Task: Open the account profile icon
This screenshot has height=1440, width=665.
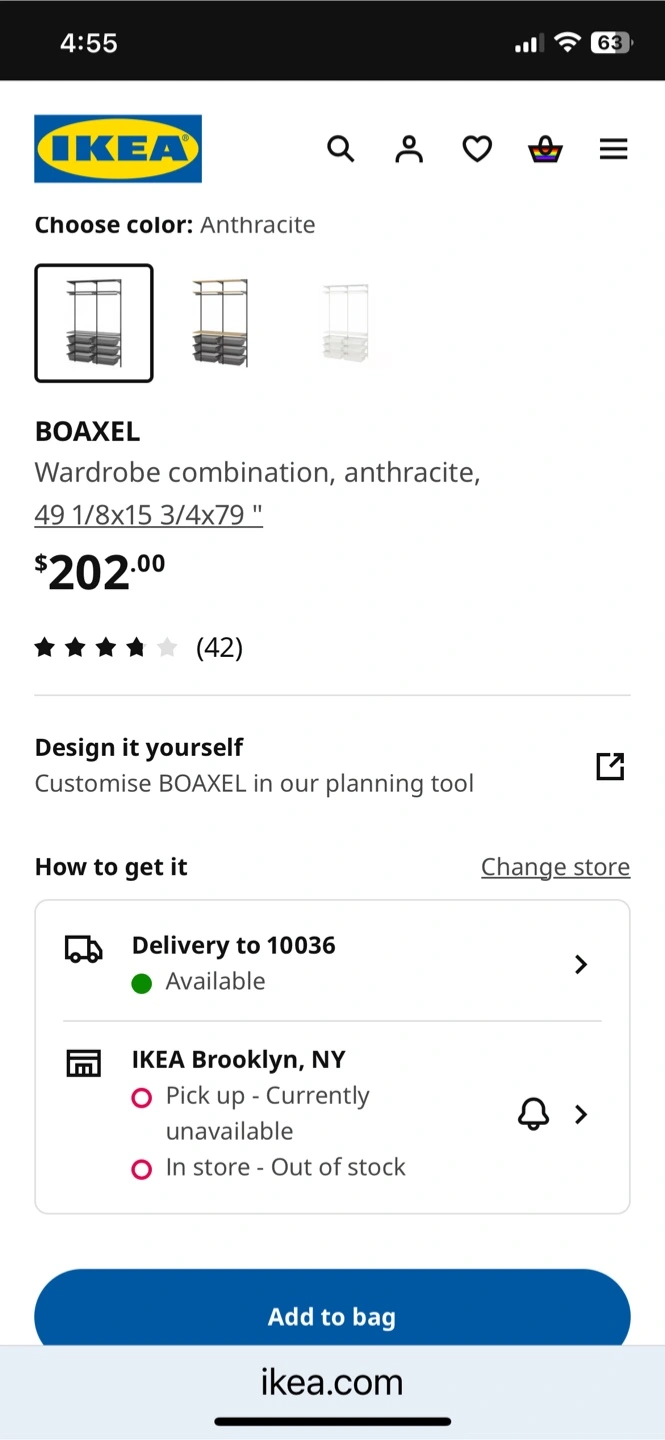Action: pos(409,149)
